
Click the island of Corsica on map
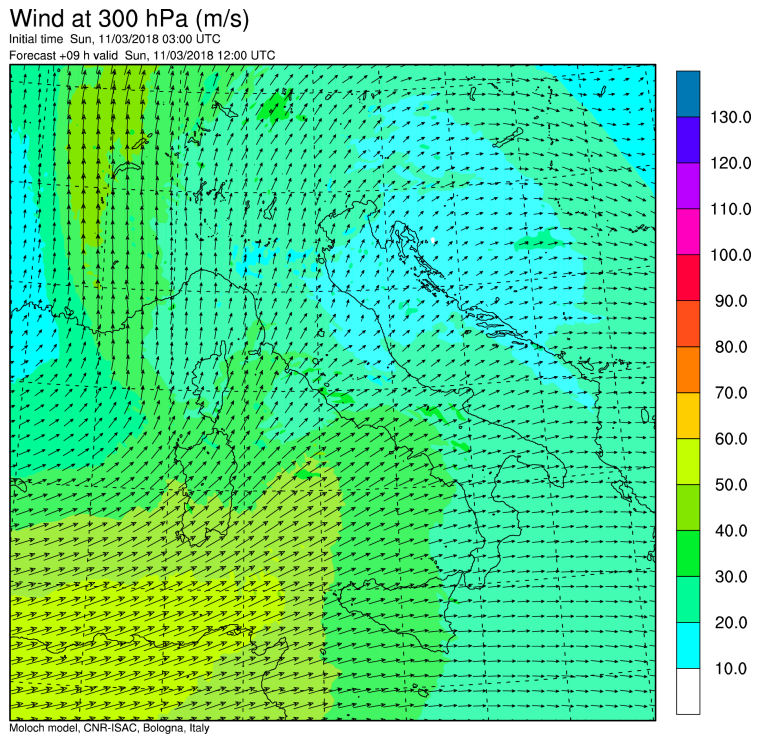click(211, 382)
